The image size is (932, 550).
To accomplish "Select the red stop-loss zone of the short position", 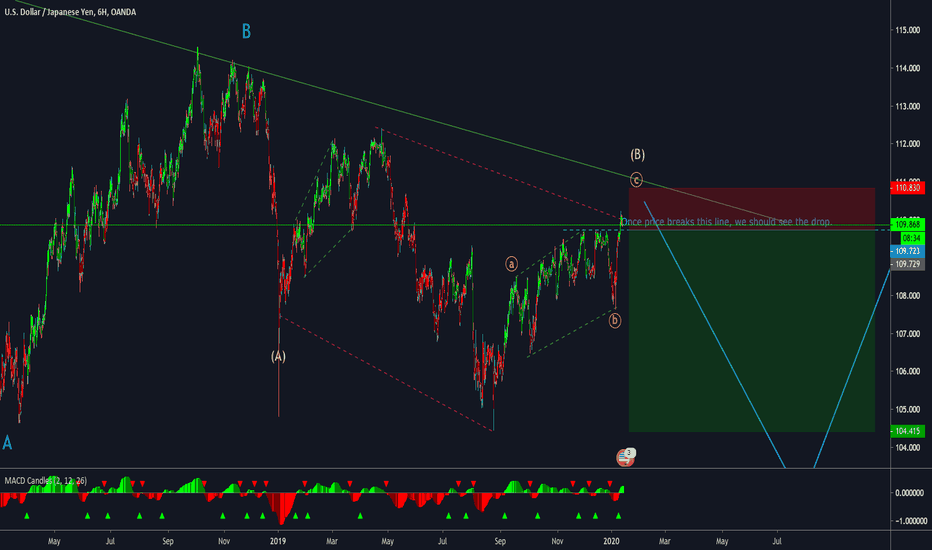I will [x=750, y=205].
